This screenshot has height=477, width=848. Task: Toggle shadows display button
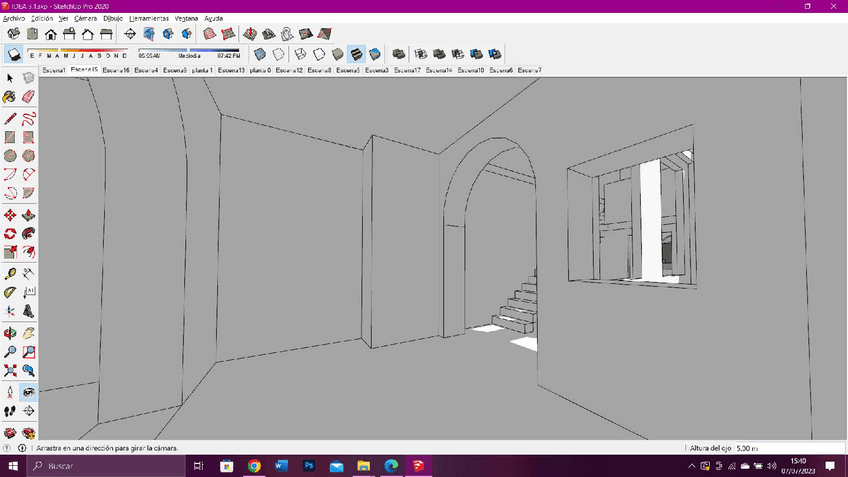tap(15, 54)
